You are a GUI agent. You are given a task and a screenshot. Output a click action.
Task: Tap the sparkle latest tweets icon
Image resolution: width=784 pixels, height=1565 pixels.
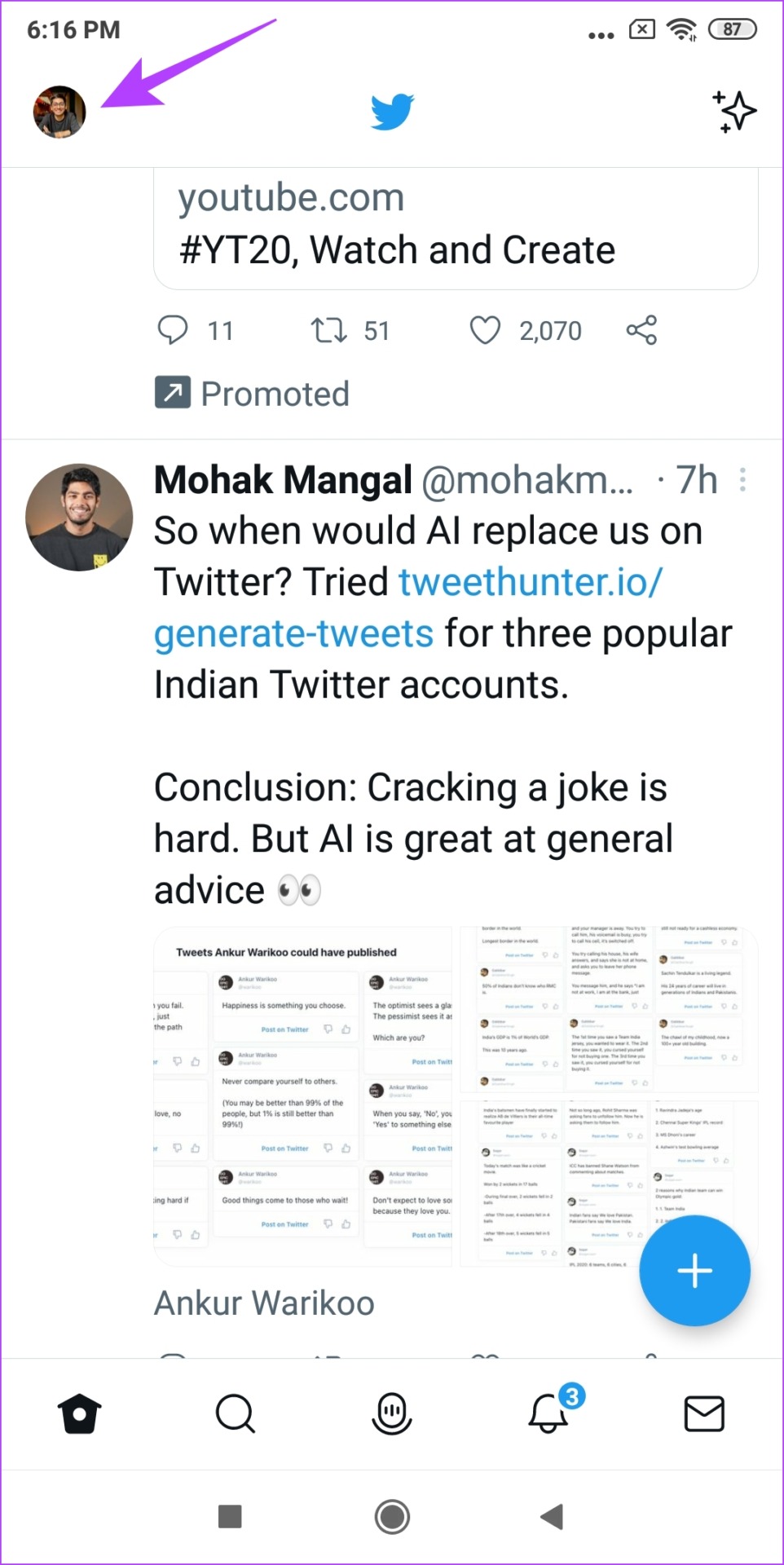(x=734, y=112)
